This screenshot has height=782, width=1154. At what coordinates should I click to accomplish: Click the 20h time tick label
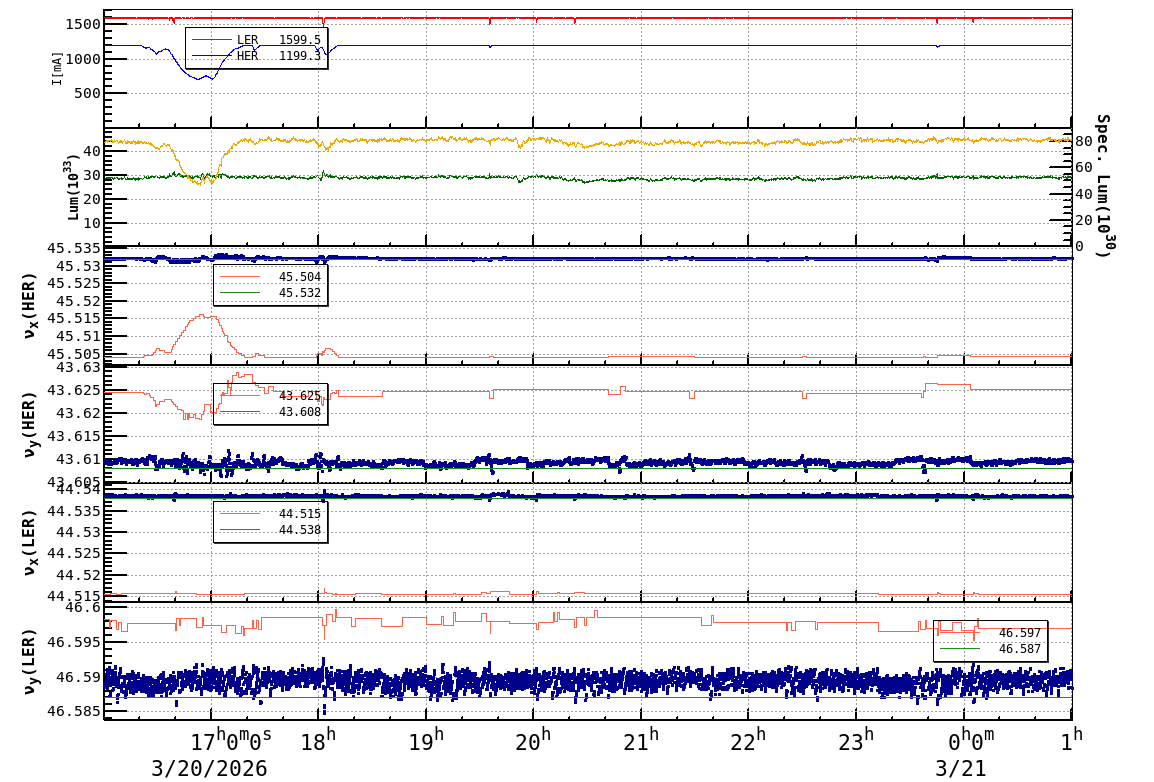(533, 743)
